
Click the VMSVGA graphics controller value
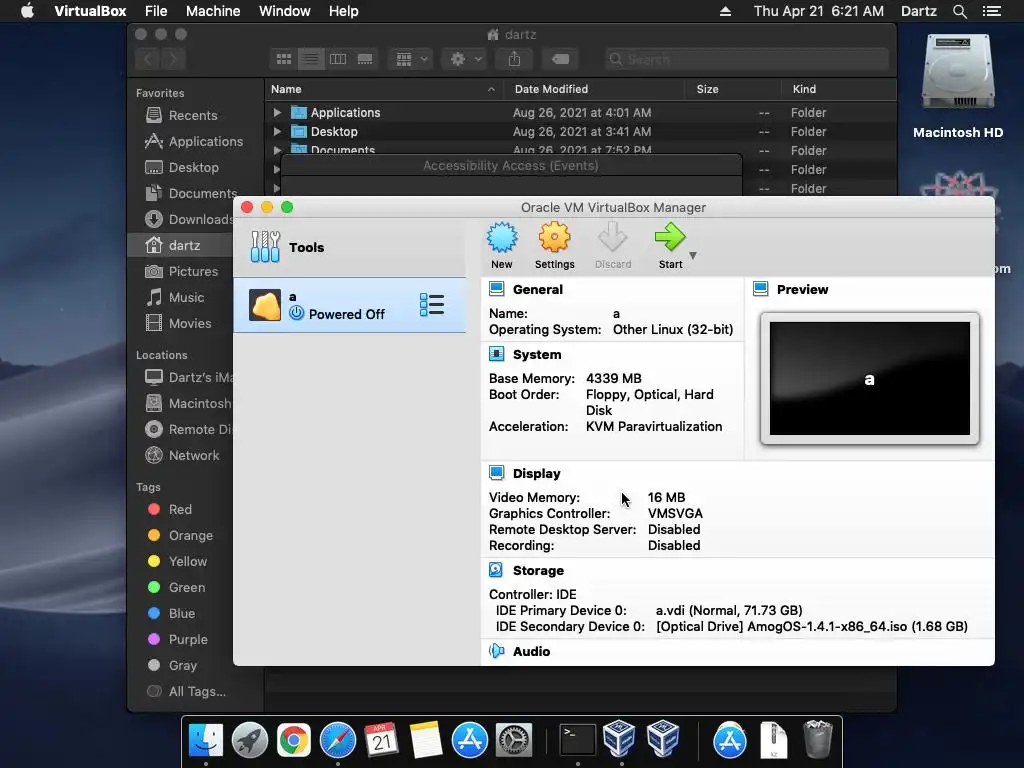[x=675, y=514]
